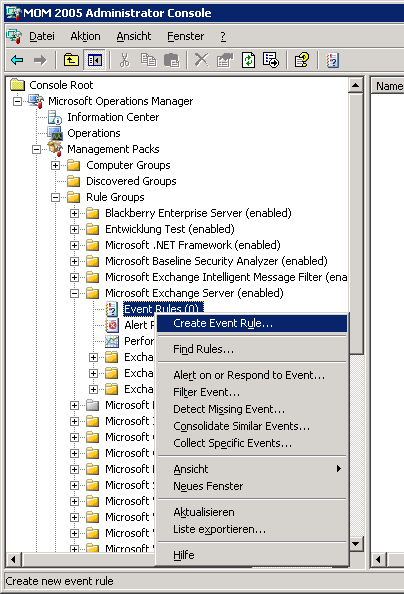
Task: Expand Blackberry Enterprise Server rule group
Action: point(74,213)
